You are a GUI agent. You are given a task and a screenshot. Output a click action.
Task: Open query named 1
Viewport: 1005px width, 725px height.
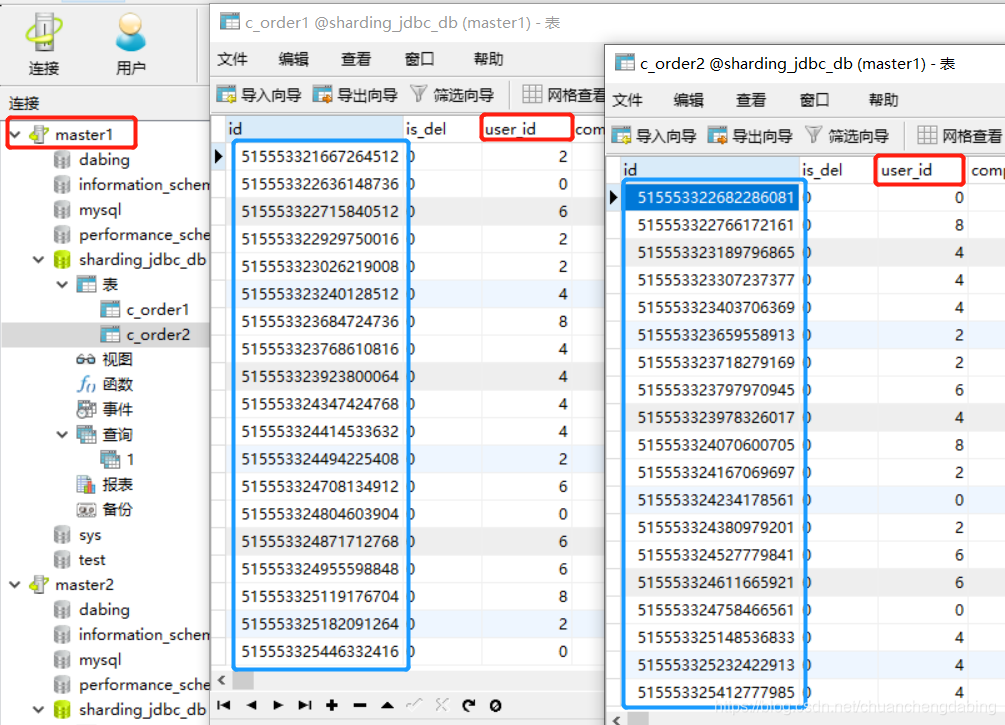click(130, 460)
